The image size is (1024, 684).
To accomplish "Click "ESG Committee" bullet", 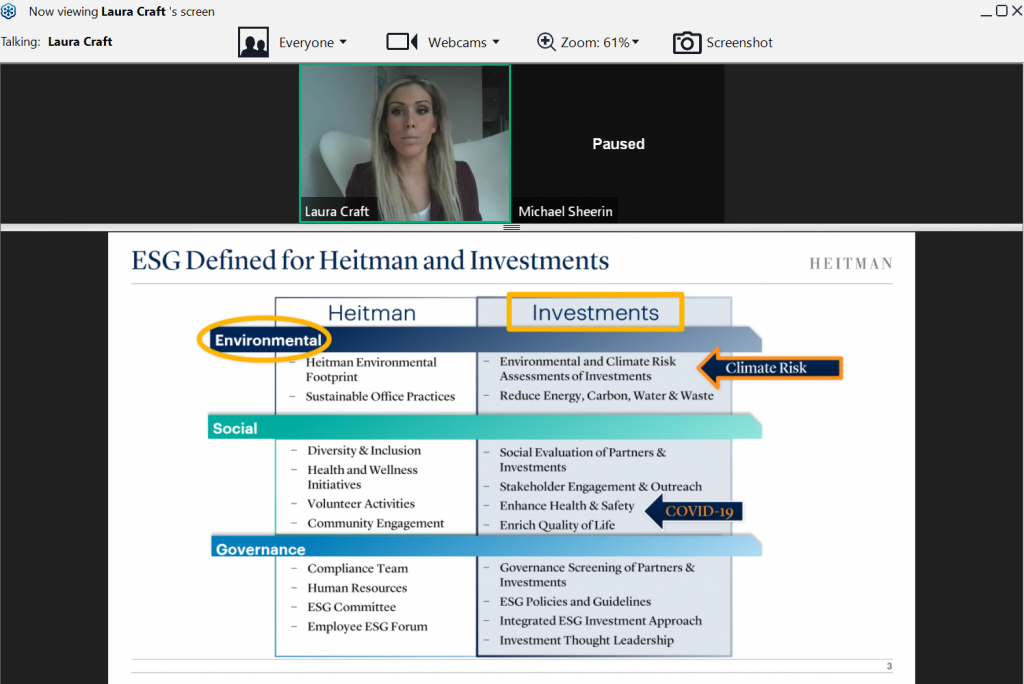I will [x=351, y=608].
